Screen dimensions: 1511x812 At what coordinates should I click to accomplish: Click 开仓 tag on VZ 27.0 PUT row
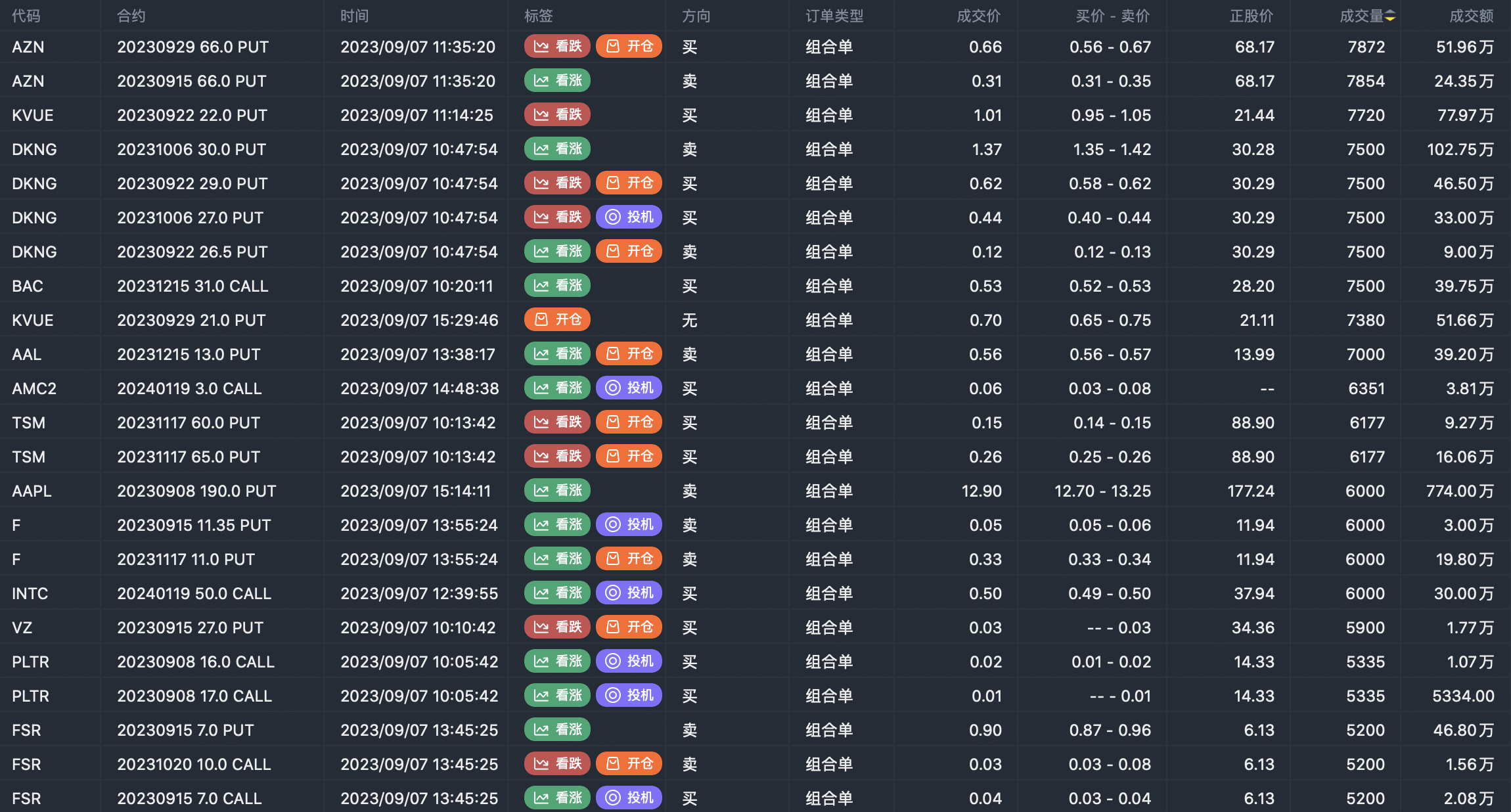[x=629, y=627]
